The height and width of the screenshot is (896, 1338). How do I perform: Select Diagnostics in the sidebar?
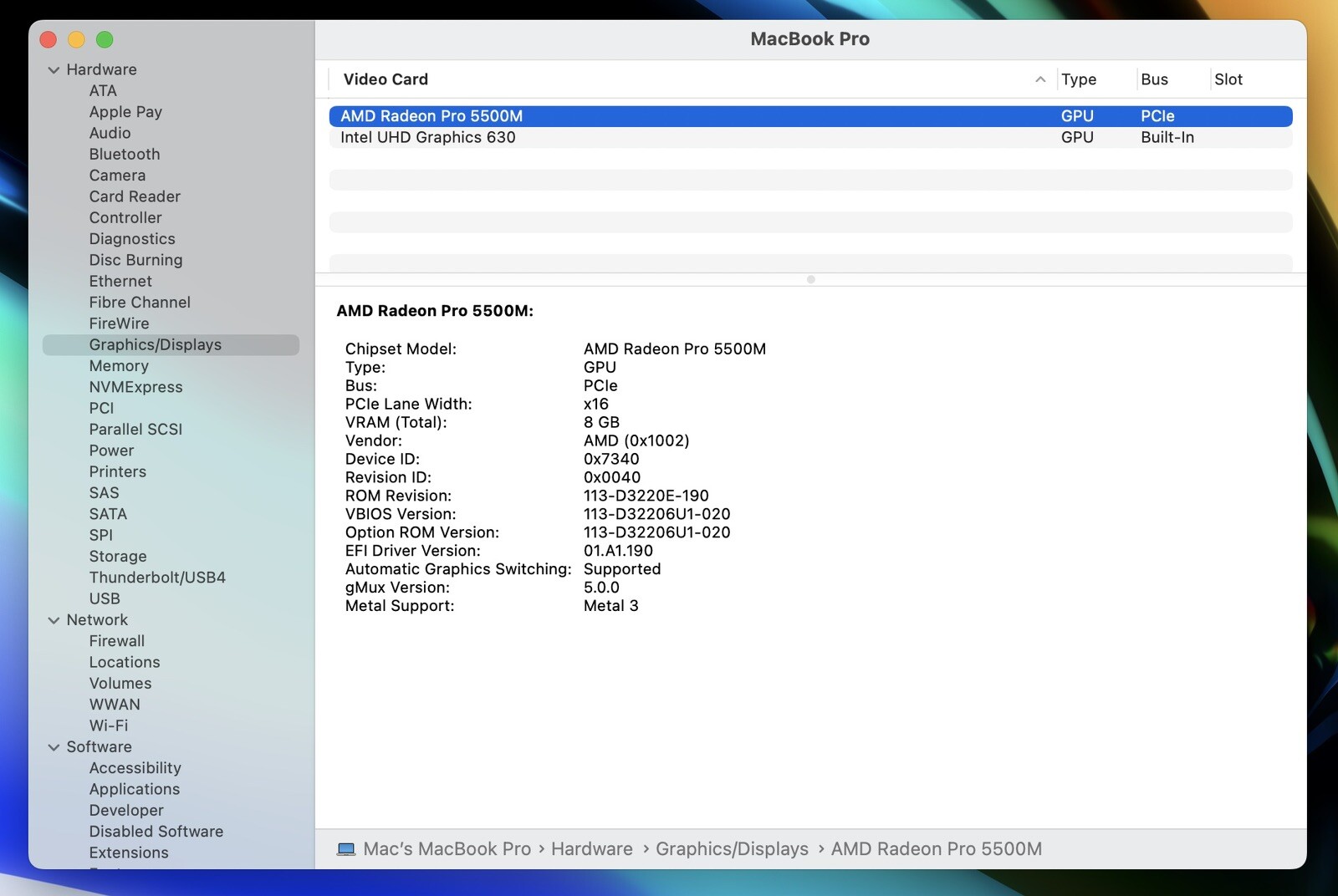[x=132, y=239]
